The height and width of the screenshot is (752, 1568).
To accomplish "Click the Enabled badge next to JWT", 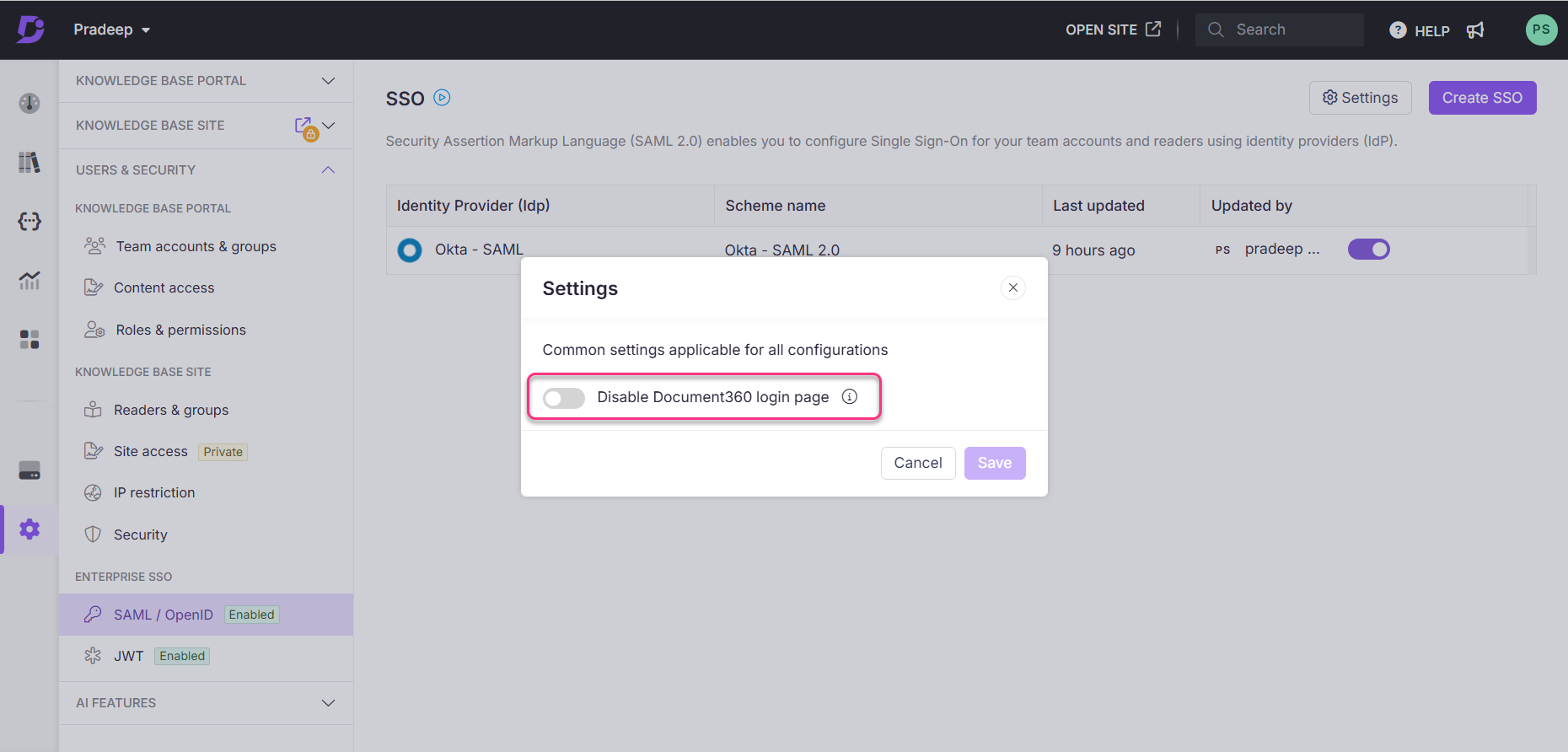I will [x=182, y=656].
